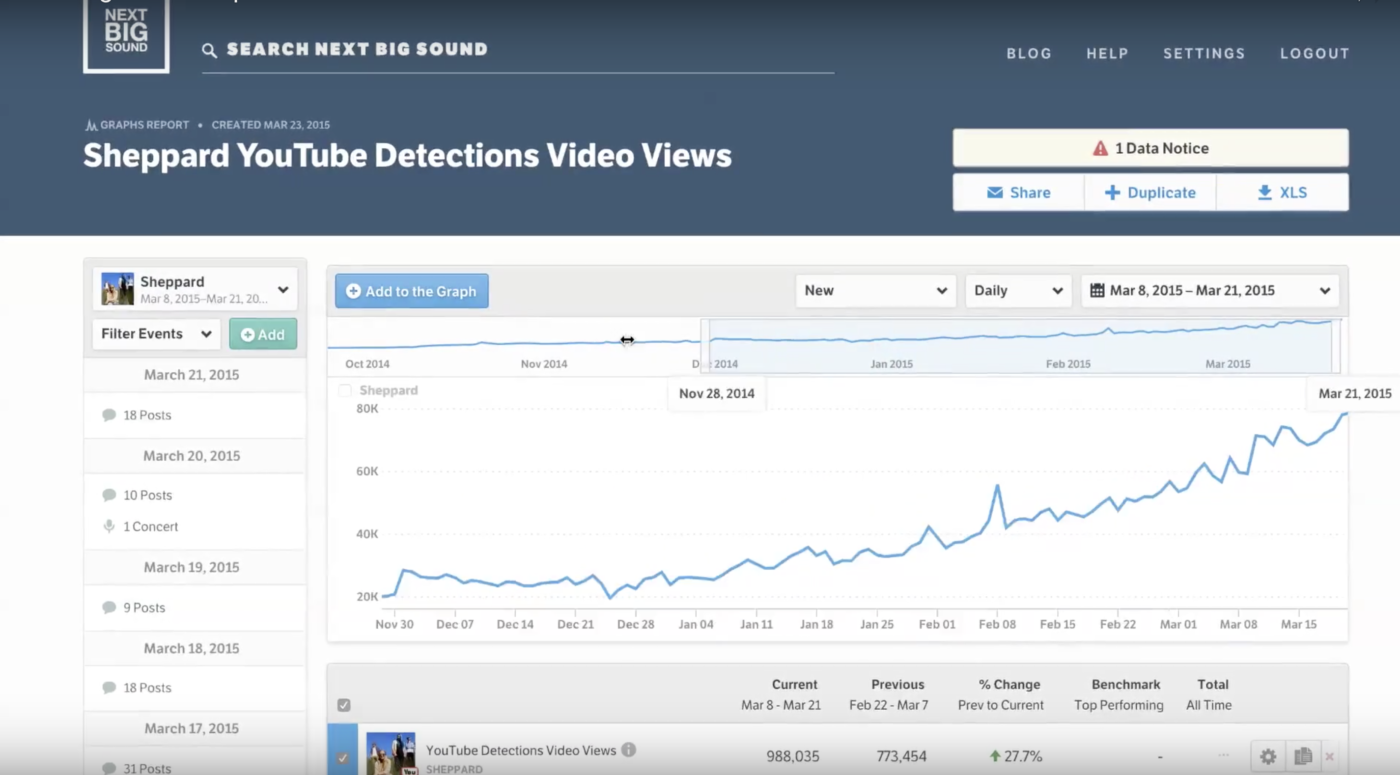Open 10 Posts under March 20, 2015

(147, 495)
